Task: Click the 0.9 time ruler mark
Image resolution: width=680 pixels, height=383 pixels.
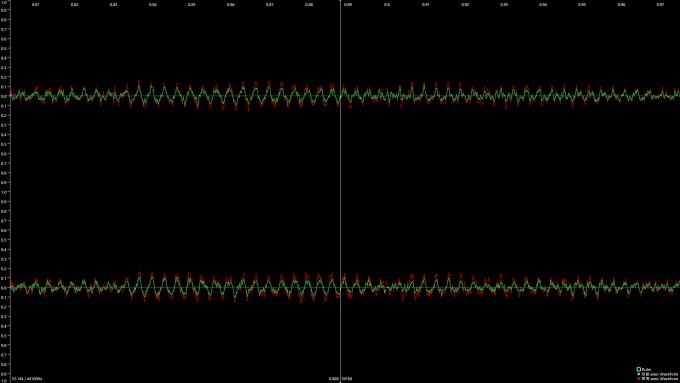Action: [x=387, y=4]
